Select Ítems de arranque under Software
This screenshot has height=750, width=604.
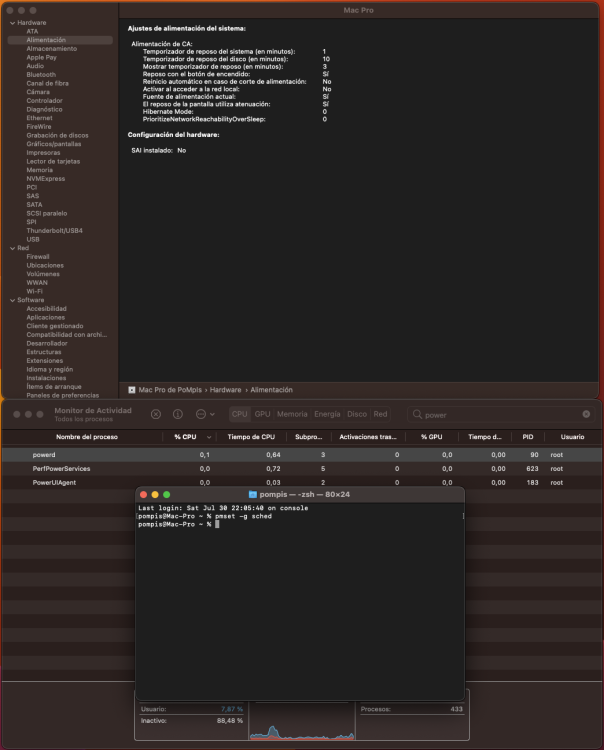[x=54, y=386]
